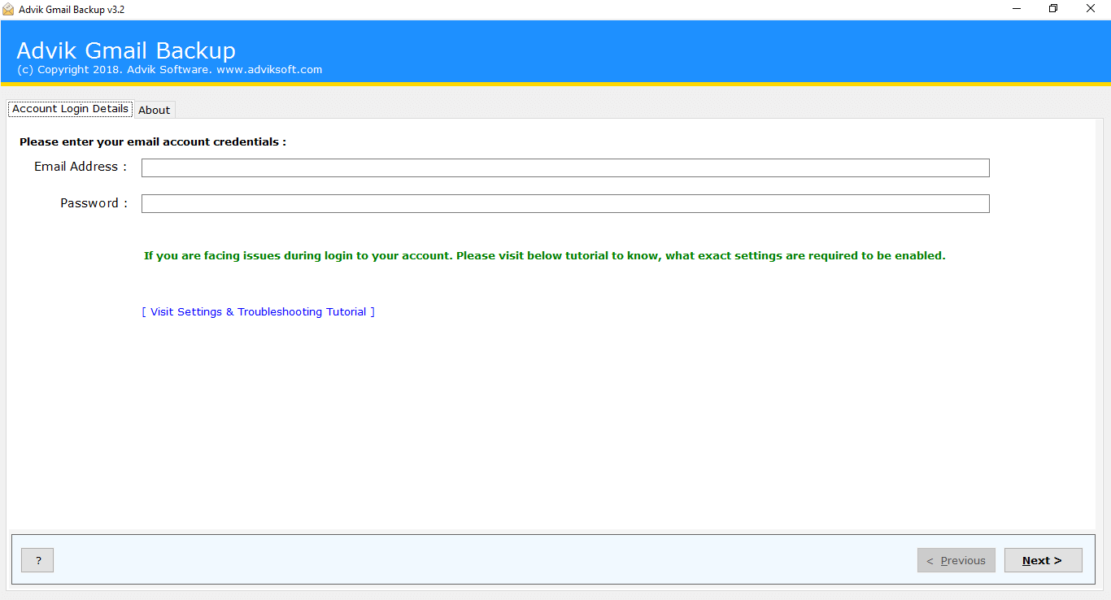Viewport: 1111px width, 600px height.
Task: Focus the Email Address input field
Action: (565, 168)
